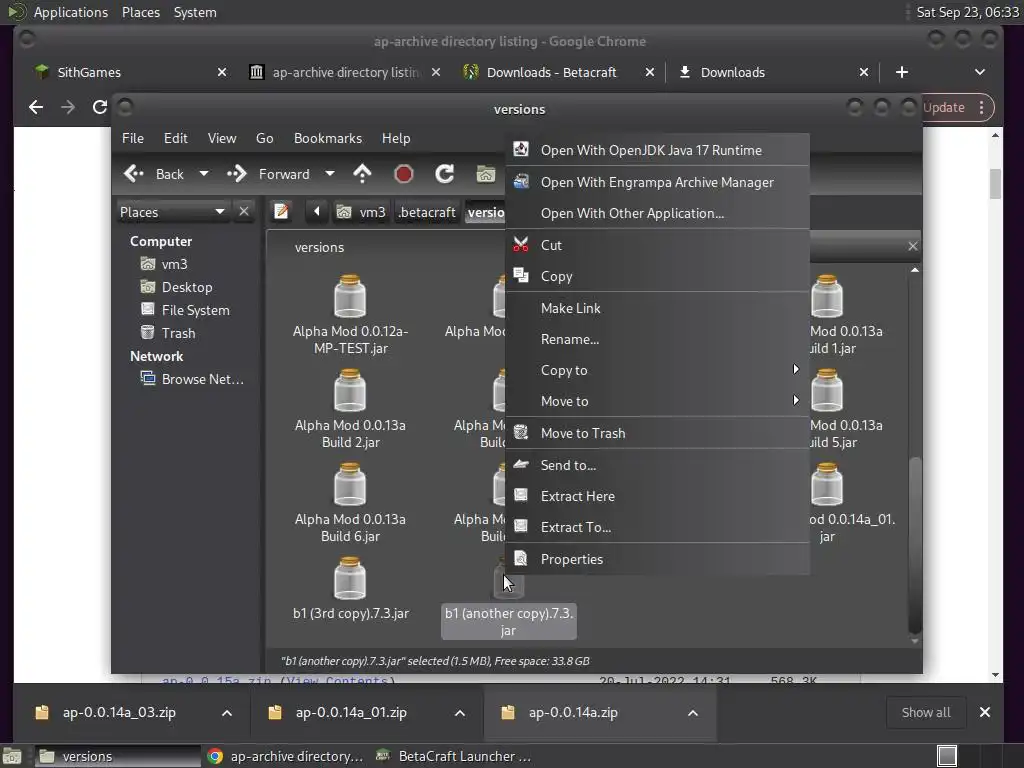The width and height of the screenshot is (1024, 768).
Task: Select Alpha Mod 0.0.12a-MP-TEST.jar file
Action: click(x=350, y=314)
